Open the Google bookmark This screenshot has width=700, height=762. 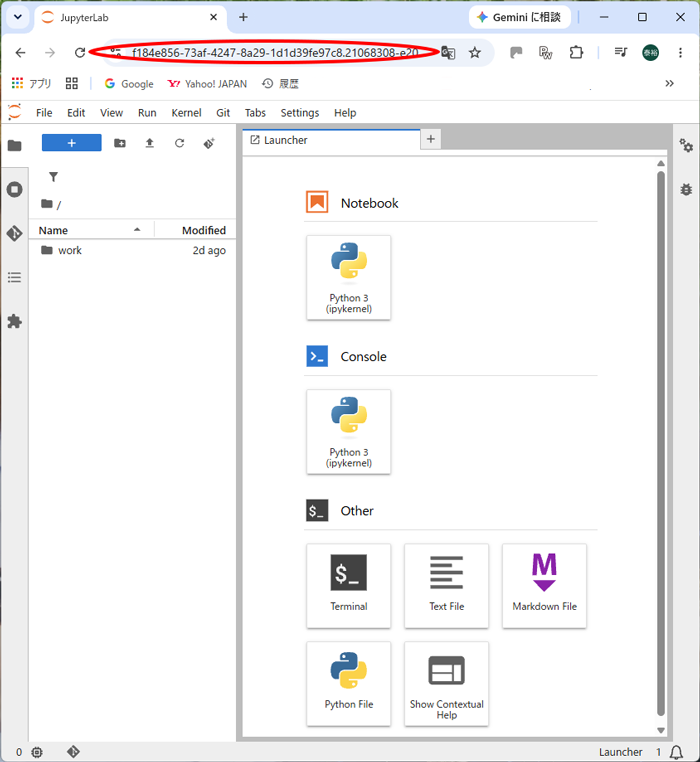[x=129, y=84]
